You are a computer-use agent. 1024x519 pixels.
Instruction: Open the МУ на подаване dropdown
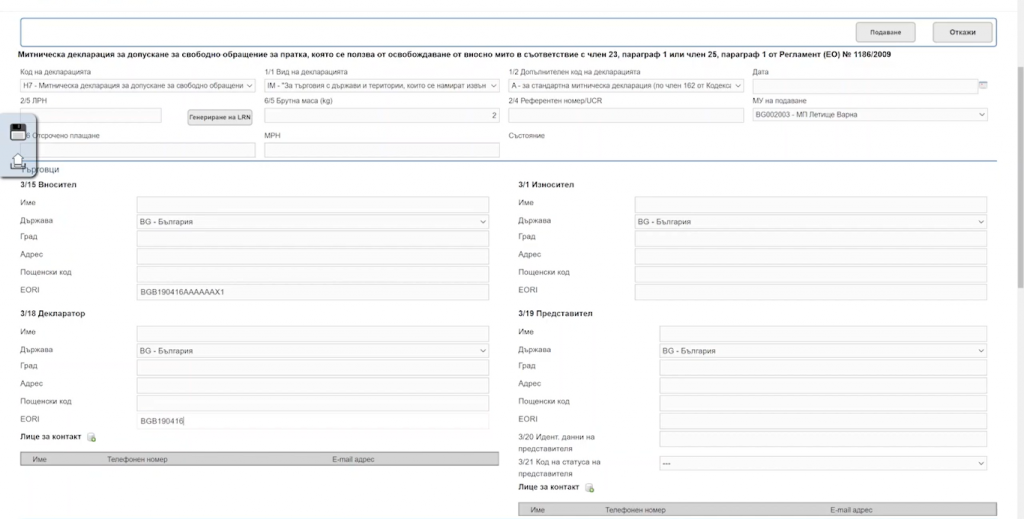click(x=868, y=114)
